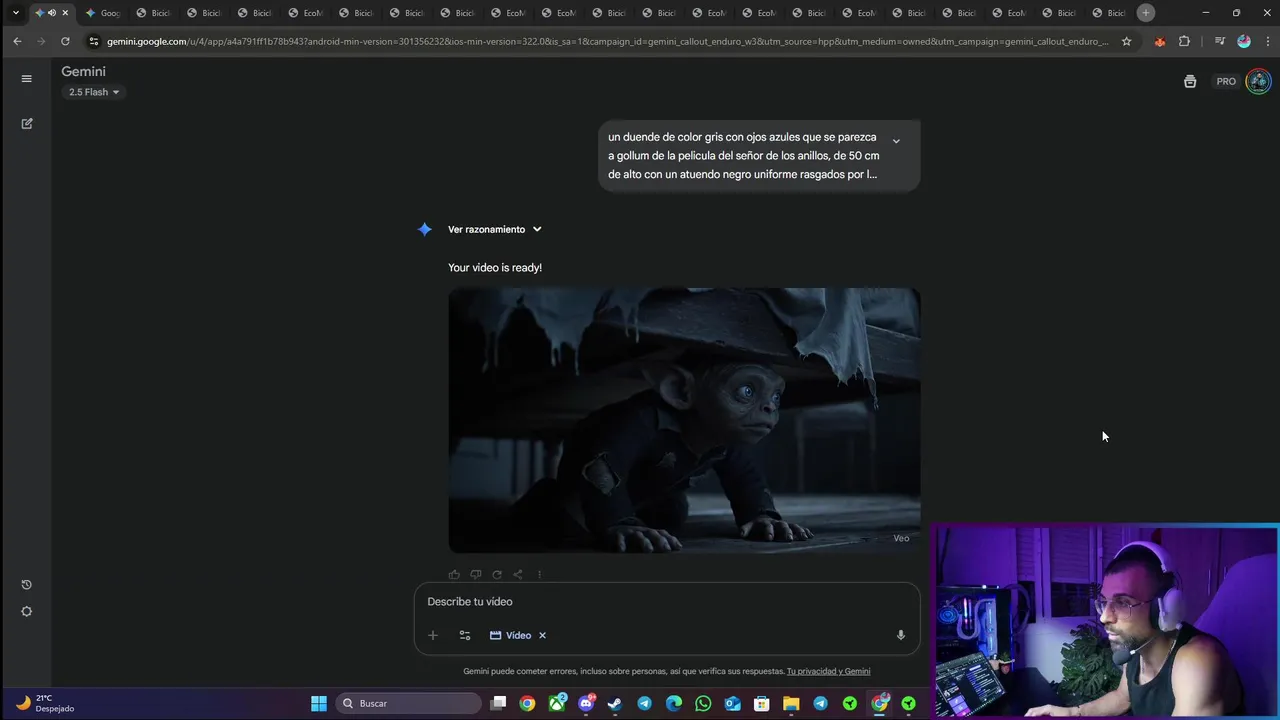Open the fox extension icon
The image size is (1280, 720).
coord(1160,42)
